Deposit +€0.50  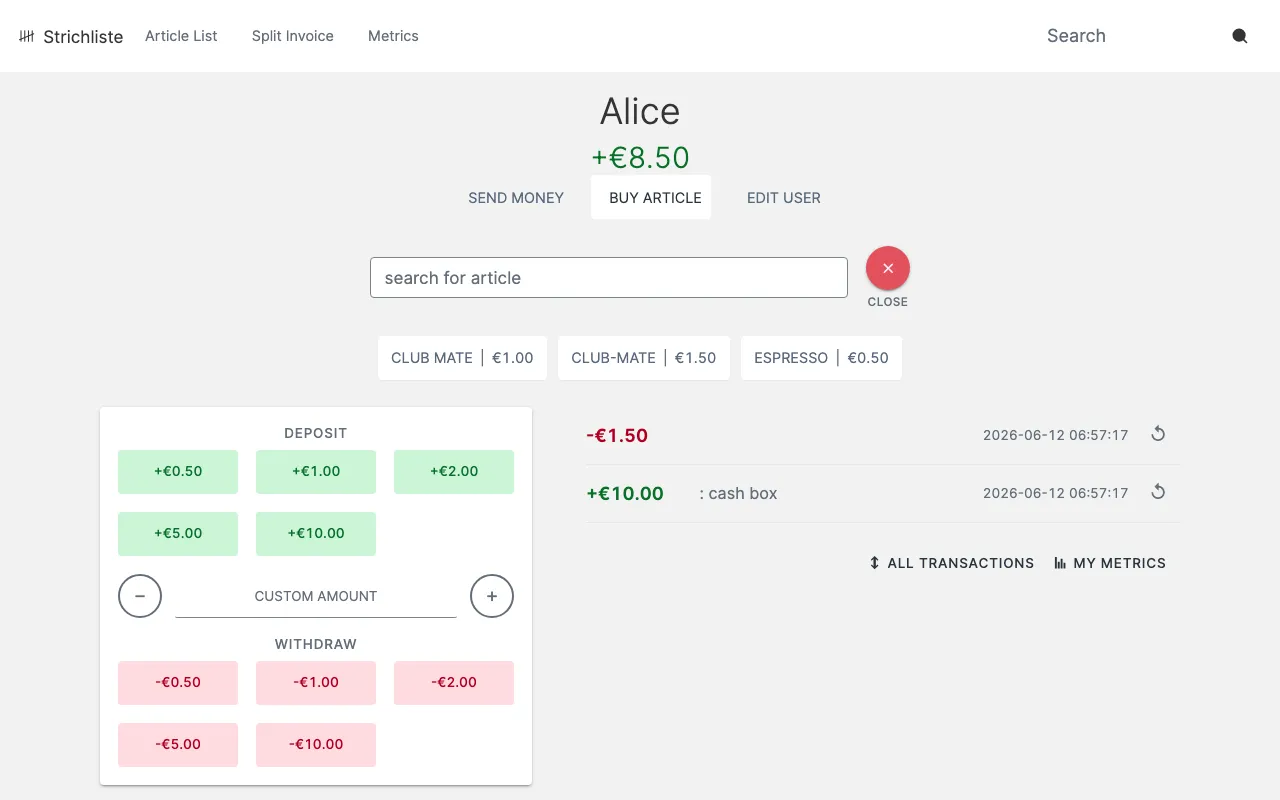(178, 472)
